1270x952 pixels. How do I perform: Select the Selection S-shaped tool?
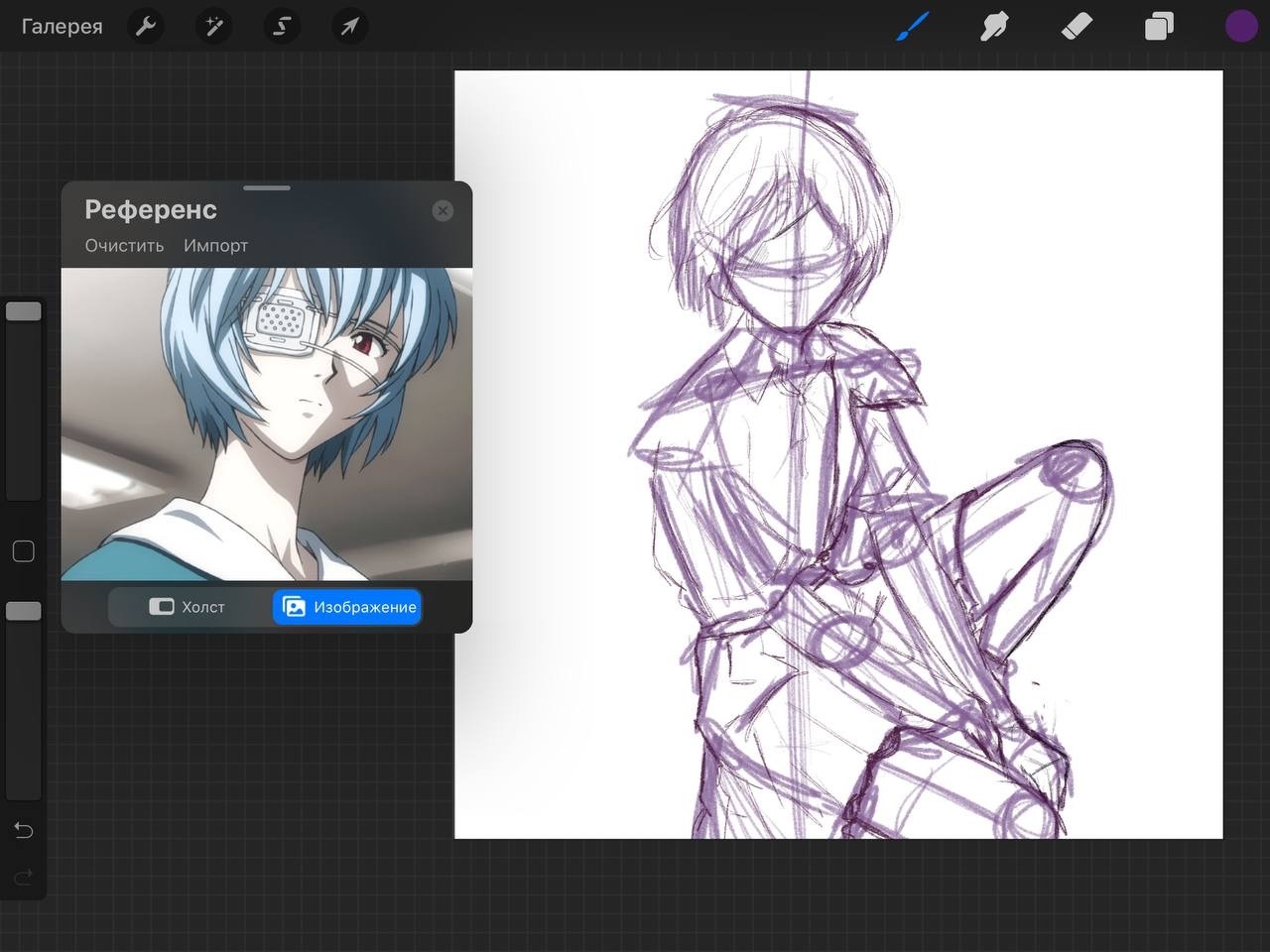click(281, 26)
